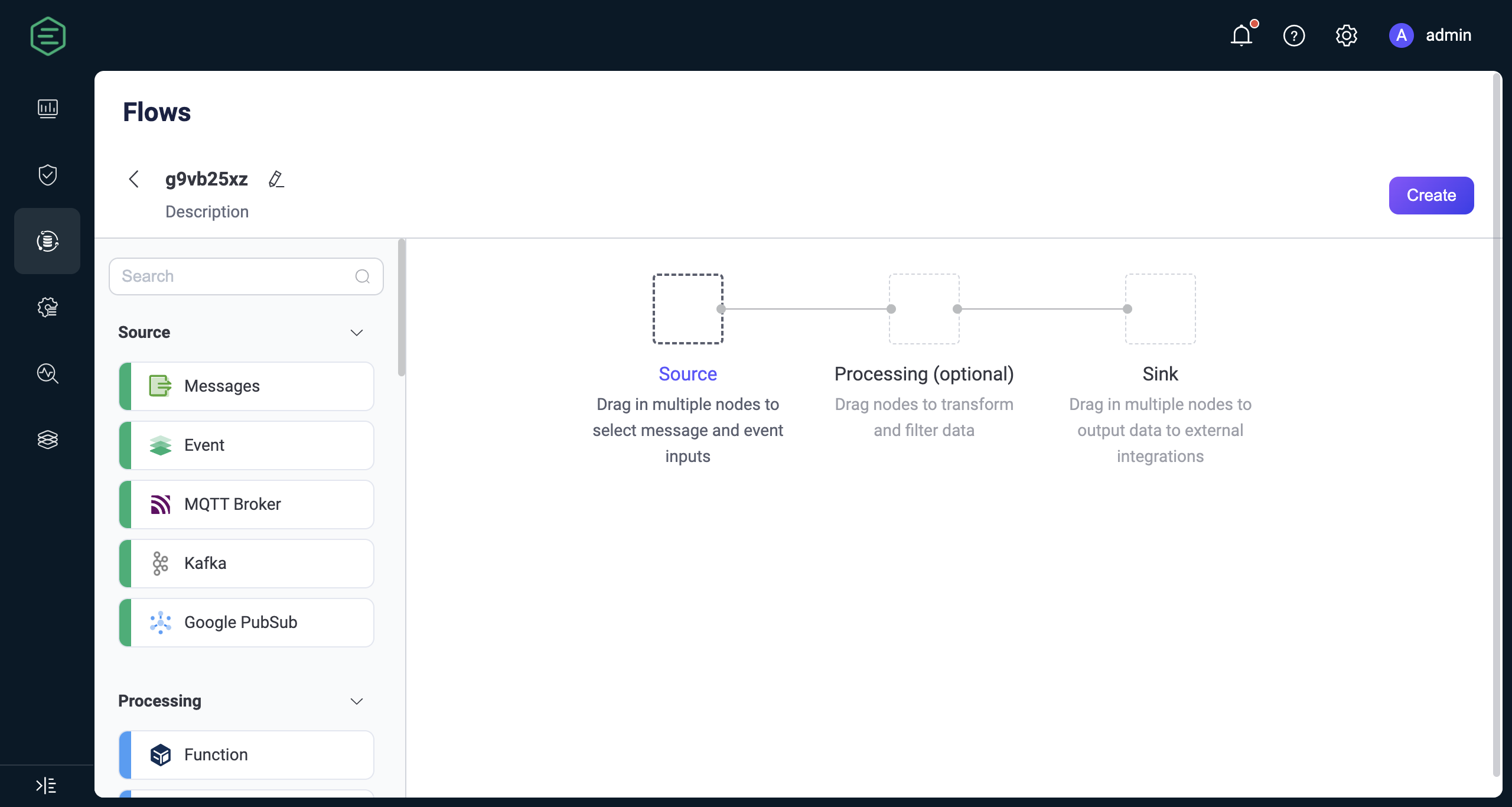Collapse the Source section chevron
This screenshot has height=807, width=1512.
pyautogui.click(x=356, y=333)
